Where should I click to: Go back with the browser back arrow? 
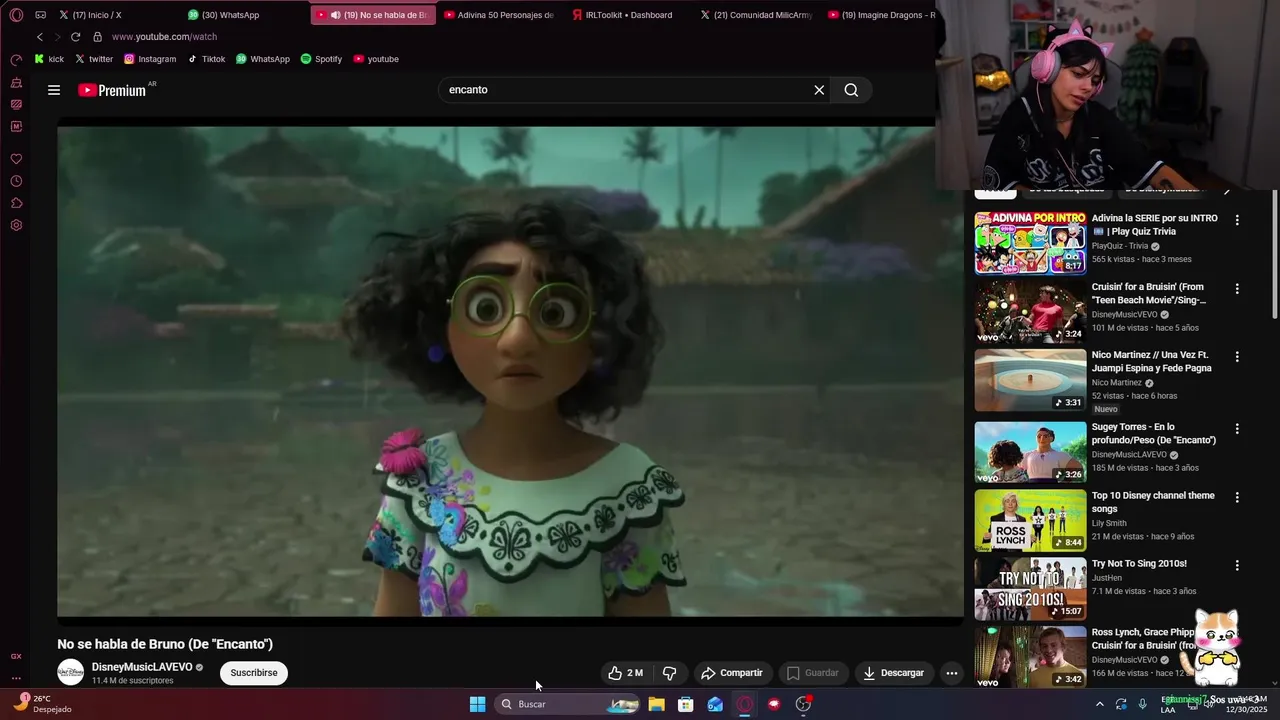[x=40, y=37]
